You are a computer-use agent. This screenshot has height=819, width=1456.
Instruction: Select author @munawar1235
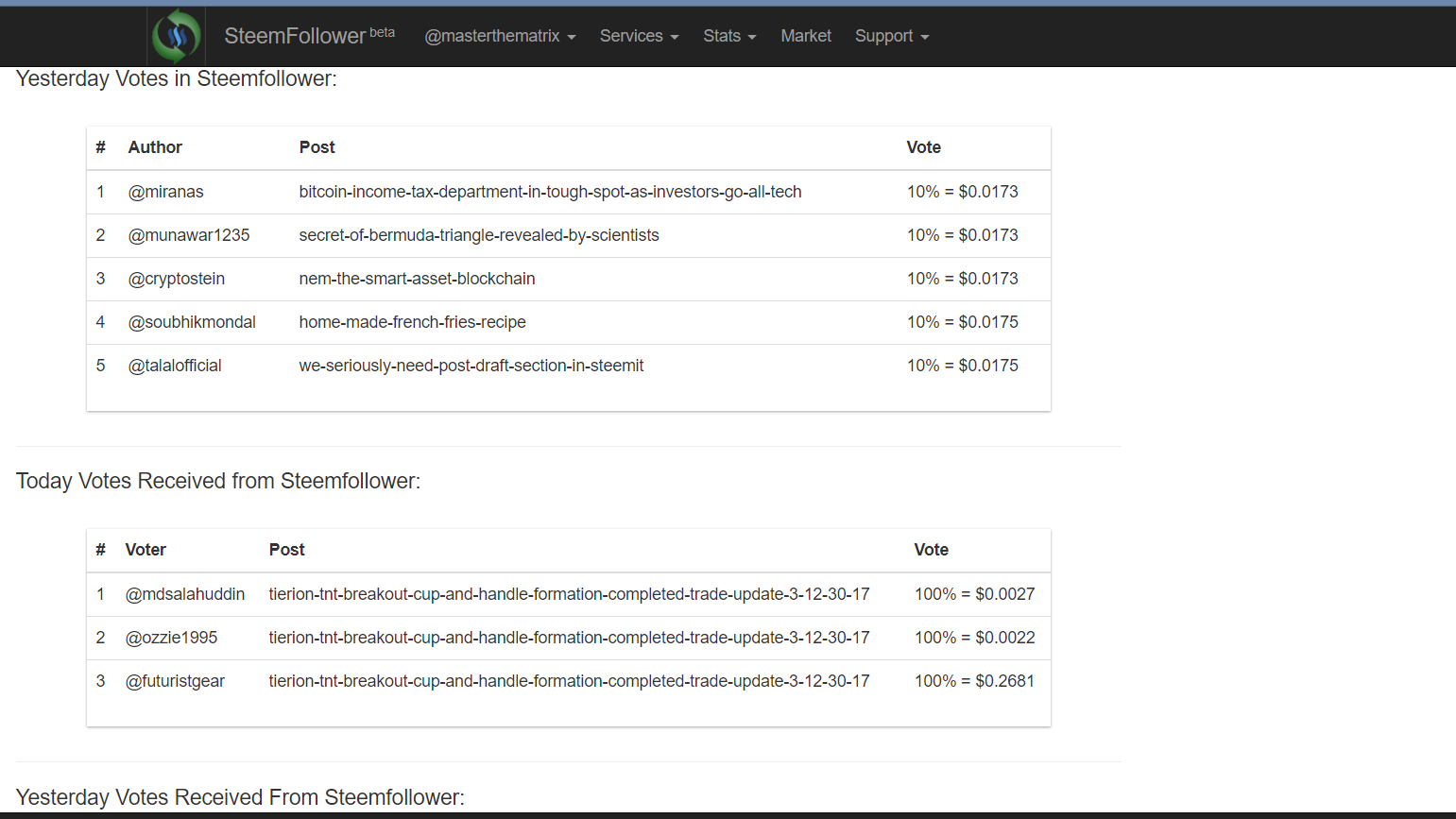coord(189,235)
